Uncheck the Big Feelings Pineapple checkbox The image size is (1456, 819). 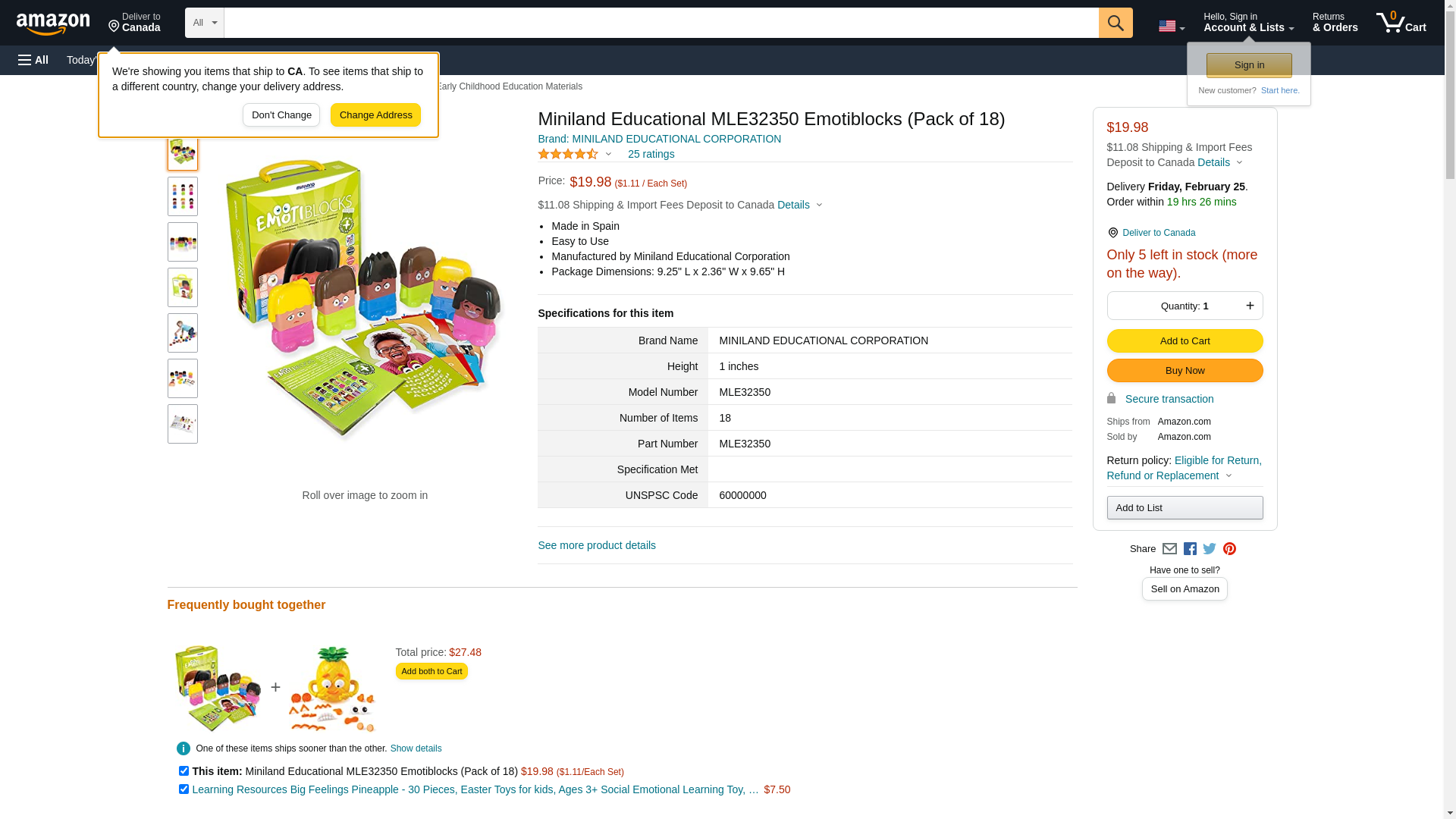coord(184,789)
